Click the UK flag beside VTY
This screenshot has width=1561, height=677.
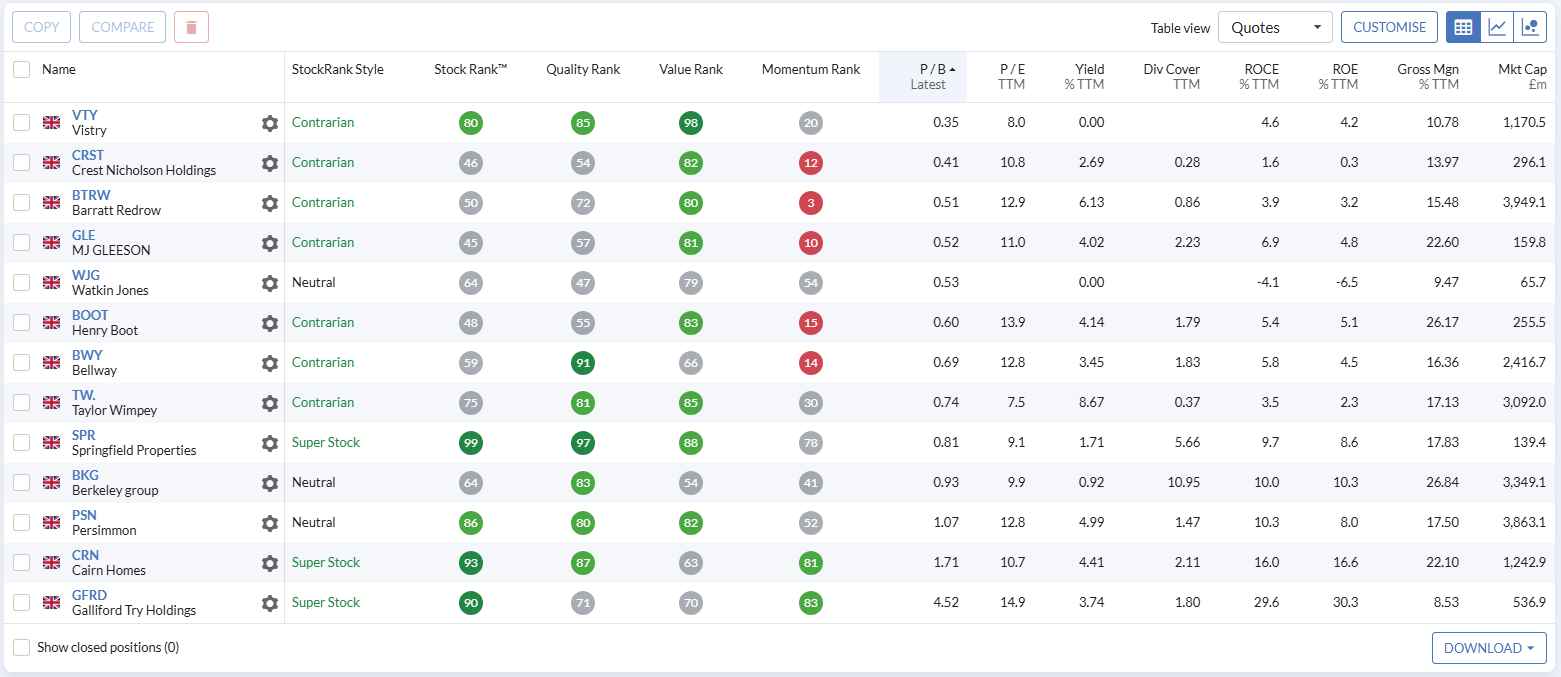(x=51, y=122)
